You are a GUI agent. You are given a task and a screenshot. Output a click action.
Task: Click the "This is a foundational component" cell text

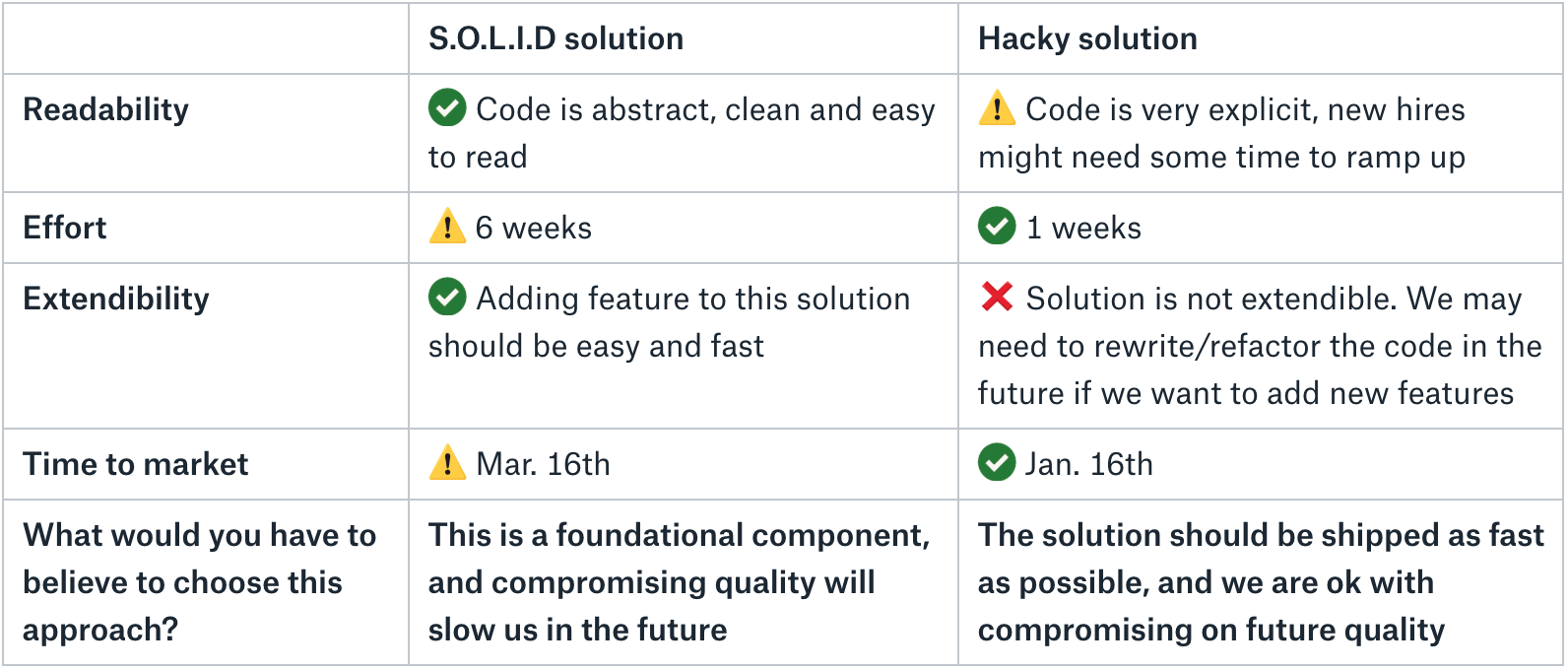[x=679, y=582]
